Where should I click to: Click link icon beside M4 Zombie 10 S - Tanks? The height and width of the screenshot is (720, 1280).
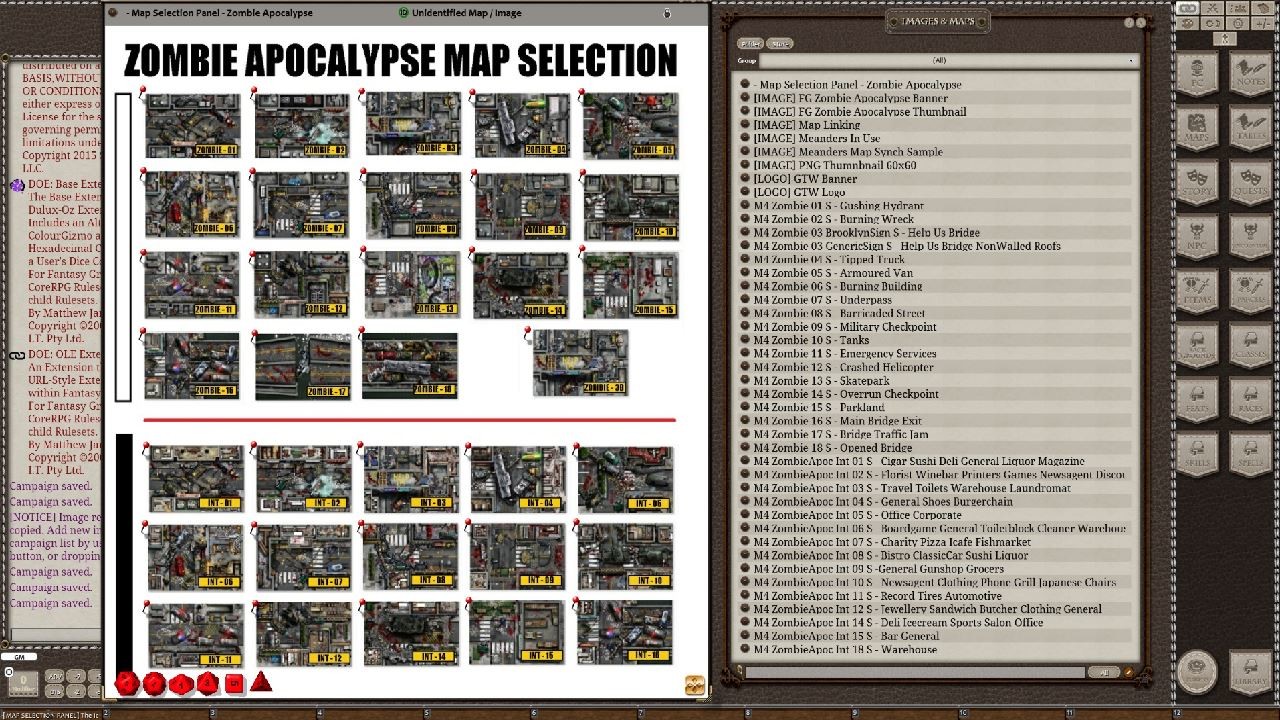click(x=745, y=340)
